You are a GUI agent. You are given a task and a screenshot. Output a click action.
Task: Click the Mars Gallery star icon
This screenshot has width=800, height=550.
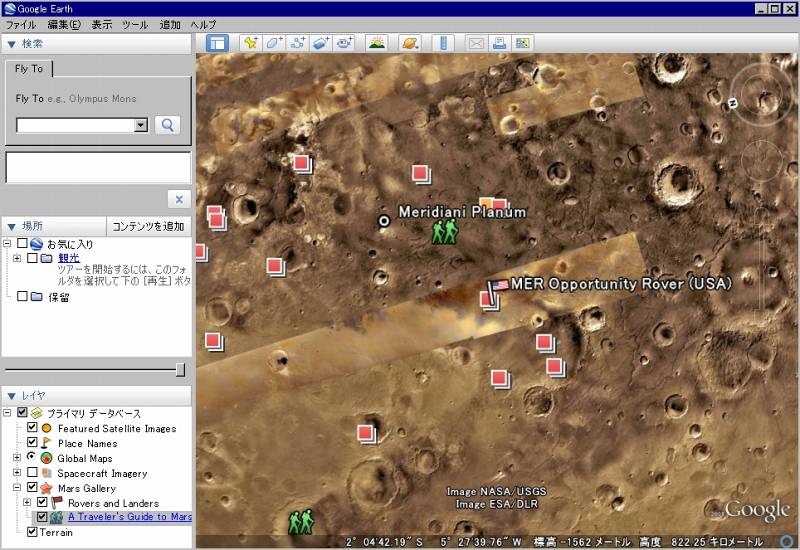(x=46, y=488)
